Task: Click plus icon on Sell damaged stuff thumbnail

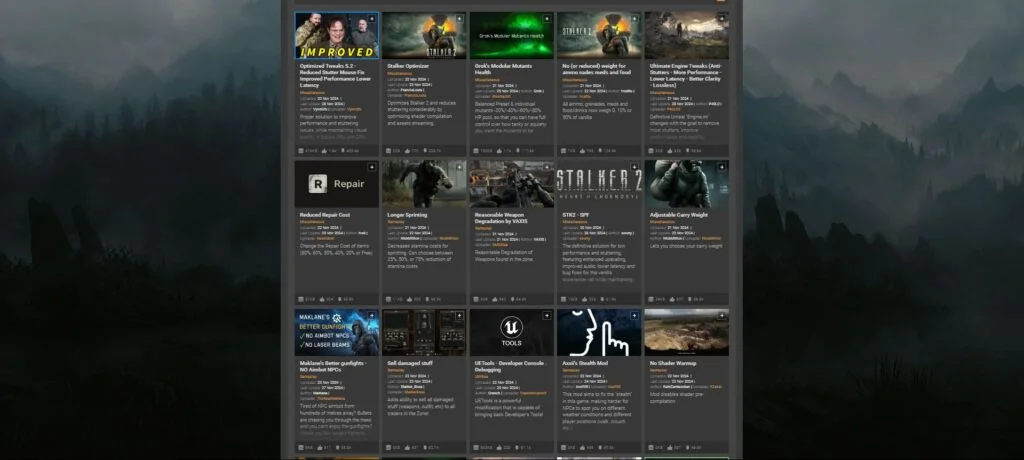Action: click(x=459, y=316)
